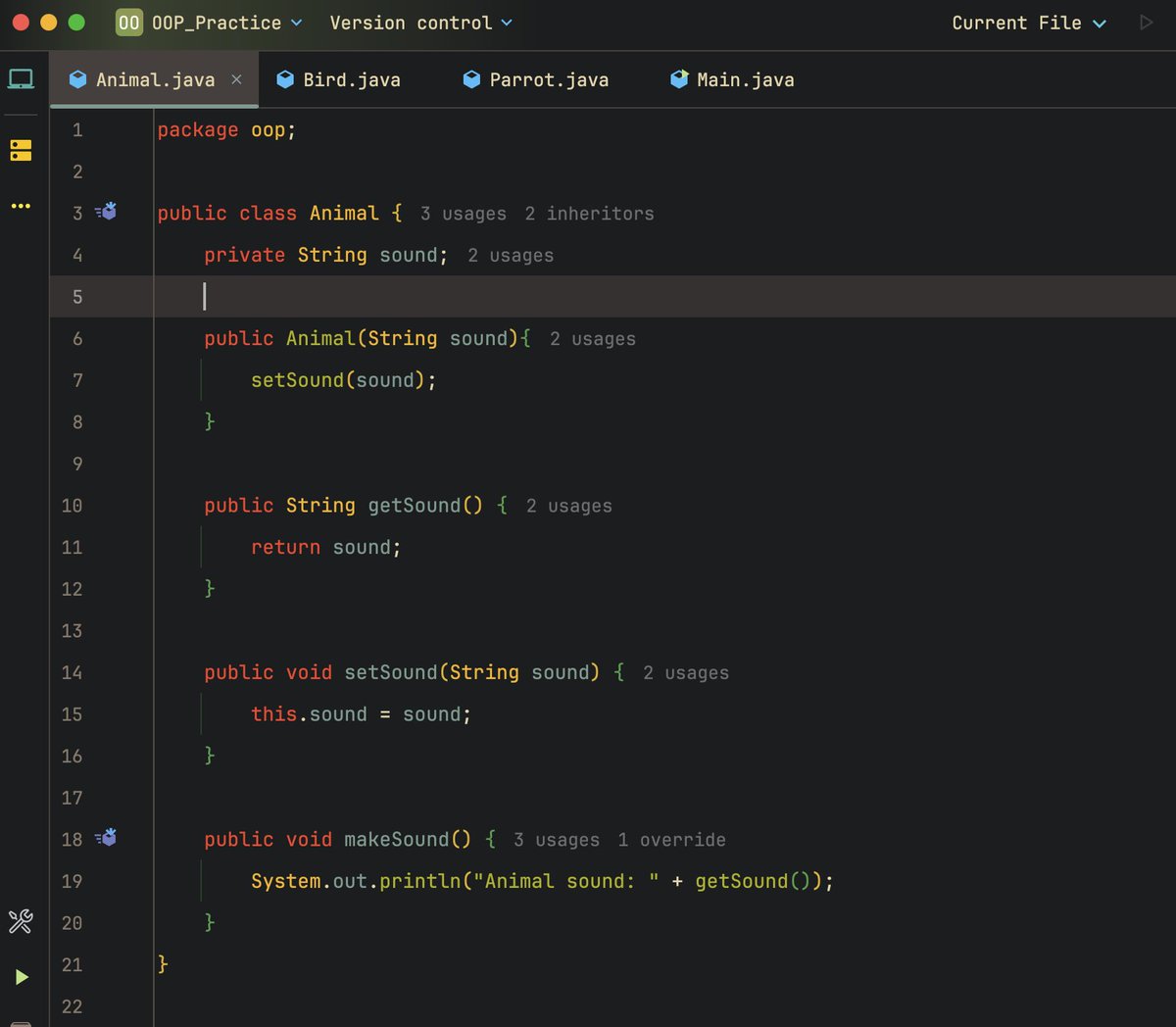Click '2 usages' hint on setSound method
Screen dimensions: 1176x1027
coord(686,673)
